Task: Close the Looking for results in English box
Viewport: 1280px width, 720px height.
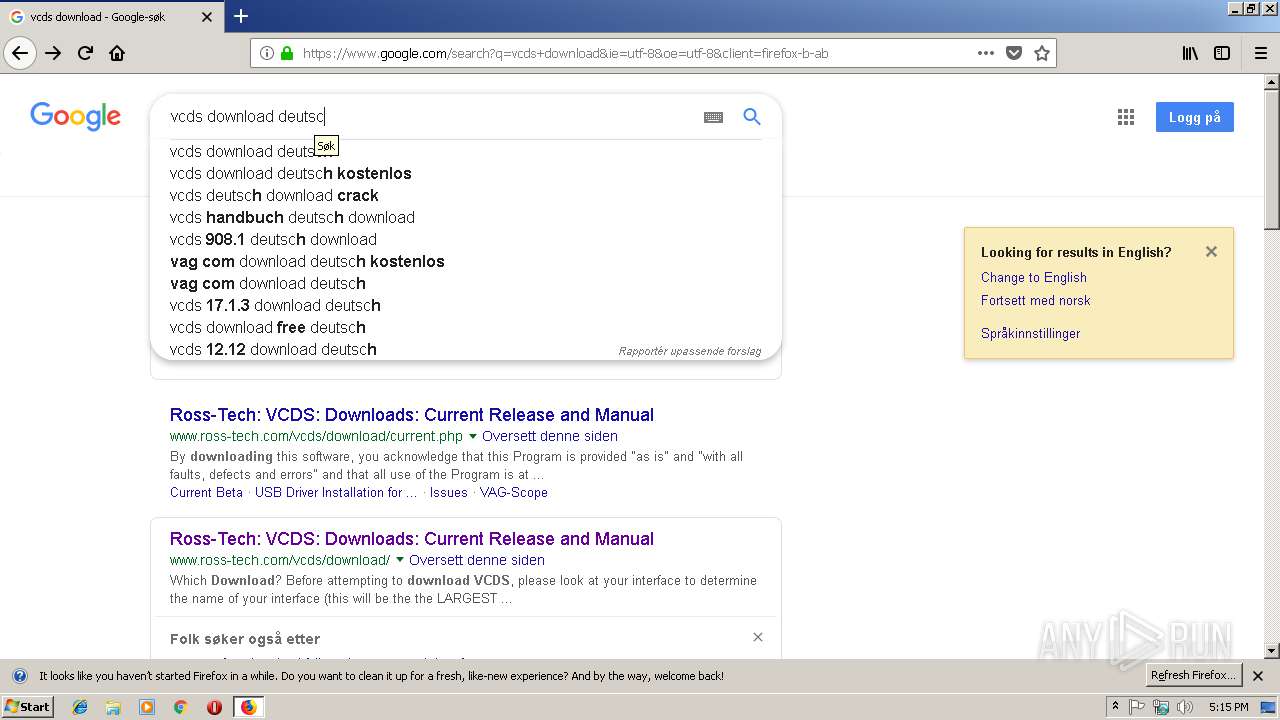Action: 1211,252
